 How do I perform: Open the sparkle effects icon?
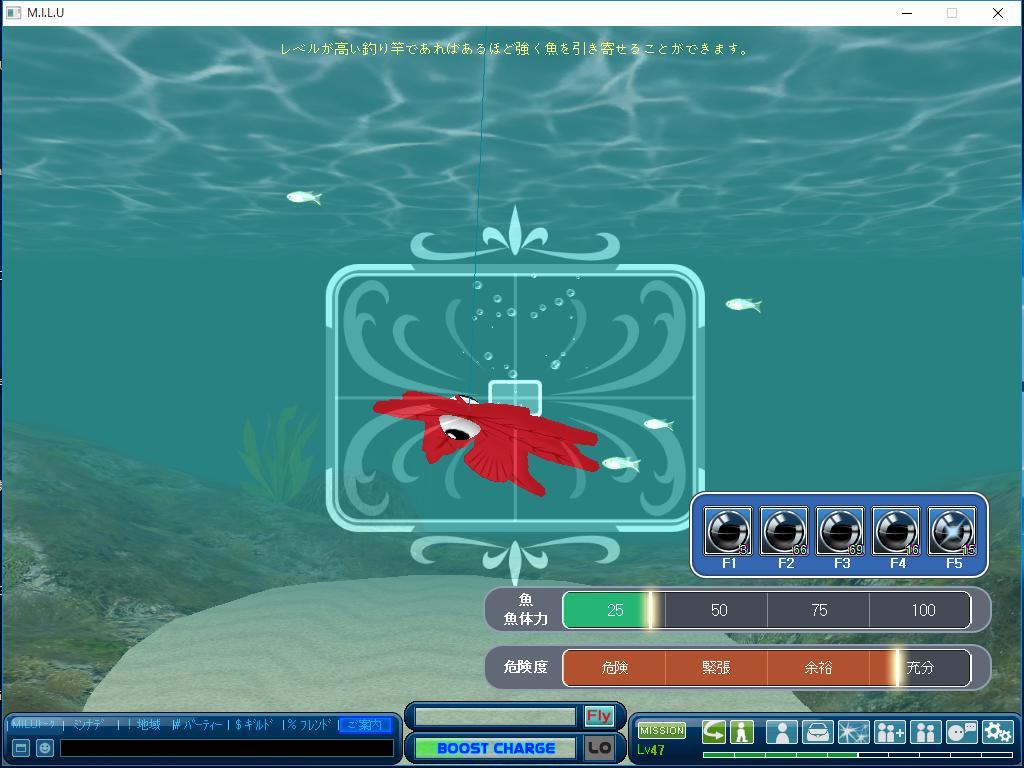(x=853, y=732)
